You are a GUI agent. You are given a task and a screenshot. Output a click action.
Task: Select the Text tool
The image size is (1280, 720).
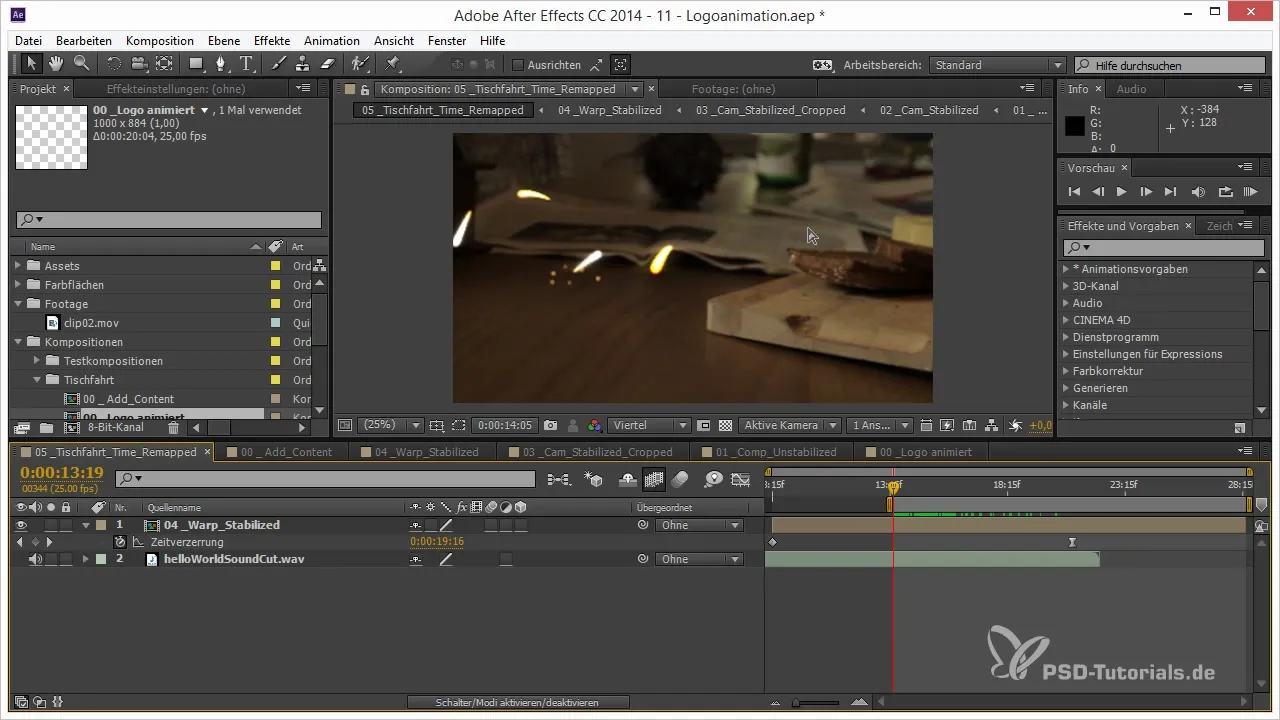[246, 64]
